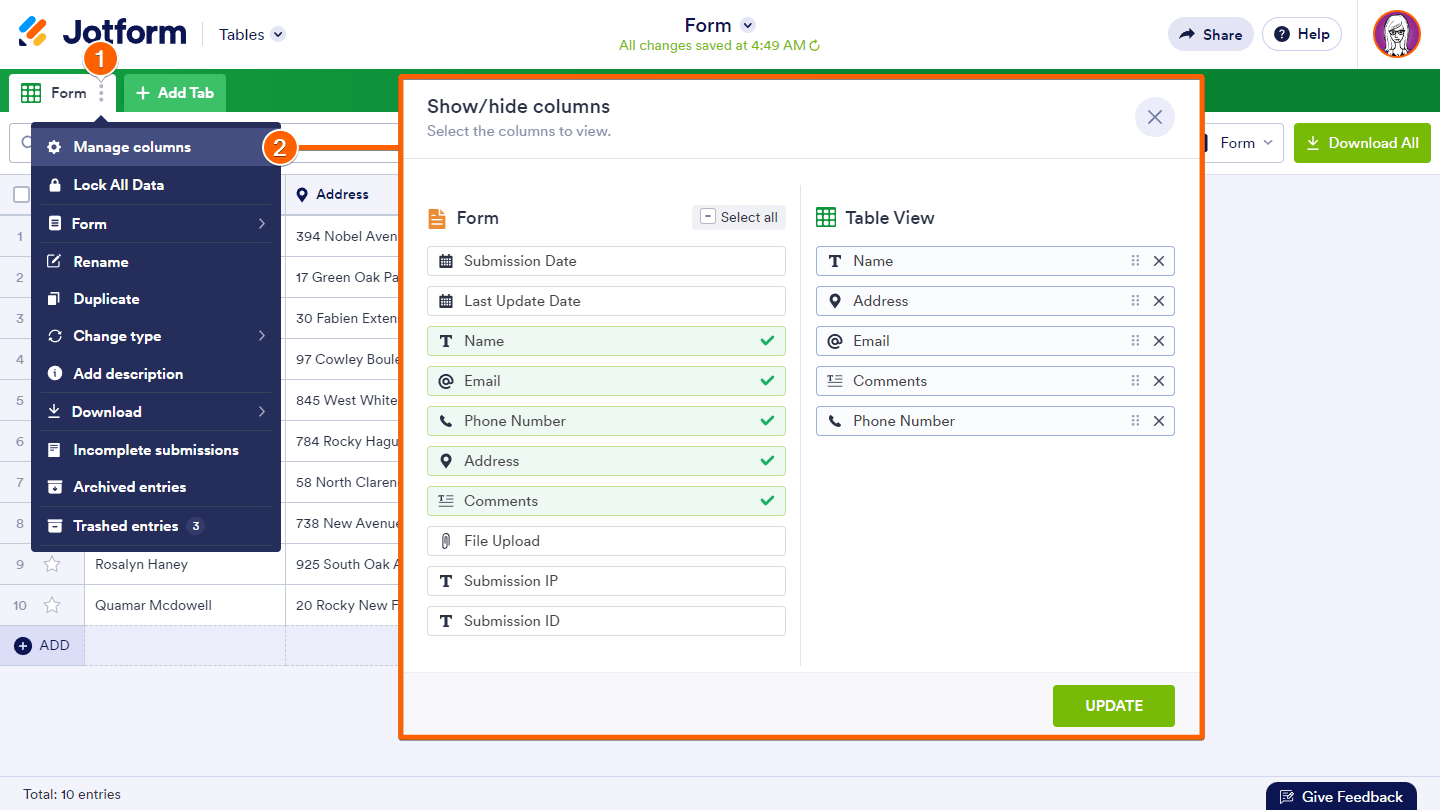Image resolution: width=1440 pixels, height=810 pixels.
Task: Close the Show/hide columns dialog
Action: [1154, 117]
